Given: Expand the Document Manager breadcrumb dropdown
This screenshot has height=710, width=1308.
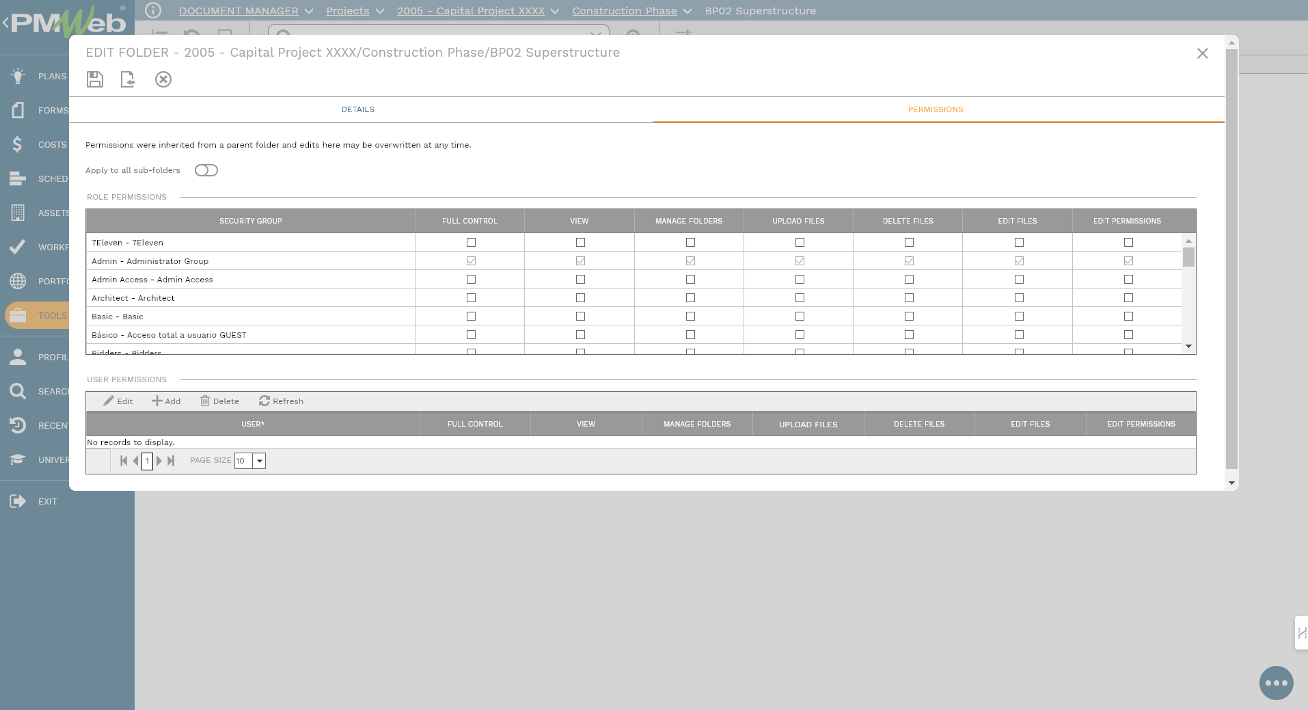Looking at the screenshot, I should 308,11.
